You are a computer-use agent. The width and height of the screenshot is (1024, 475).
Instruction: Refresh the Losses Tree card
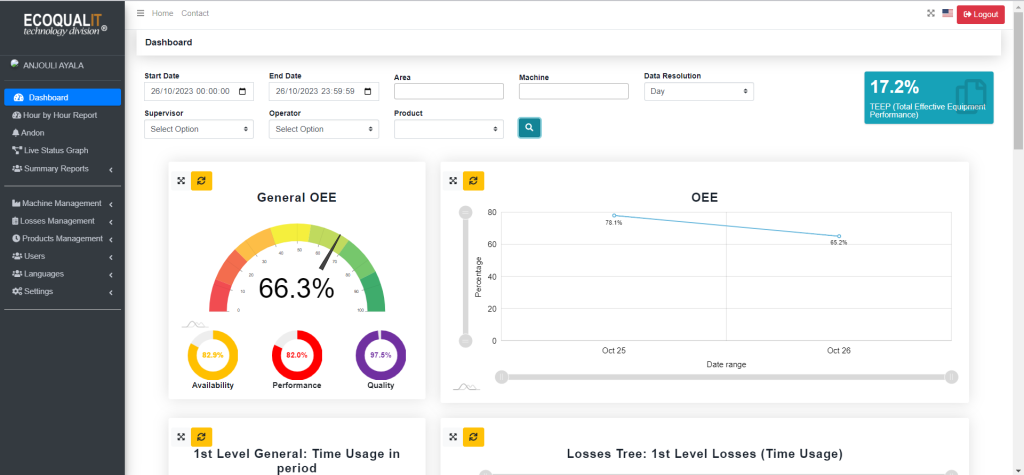coord(473,437)
